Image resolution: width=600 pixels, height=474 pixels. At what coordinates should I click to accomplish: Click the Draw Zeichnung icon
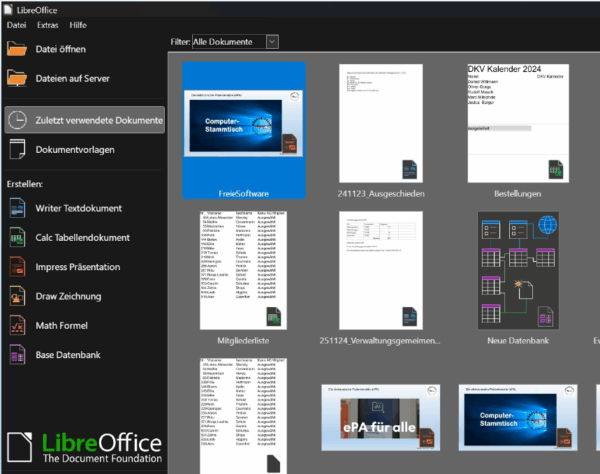(18, 296)
